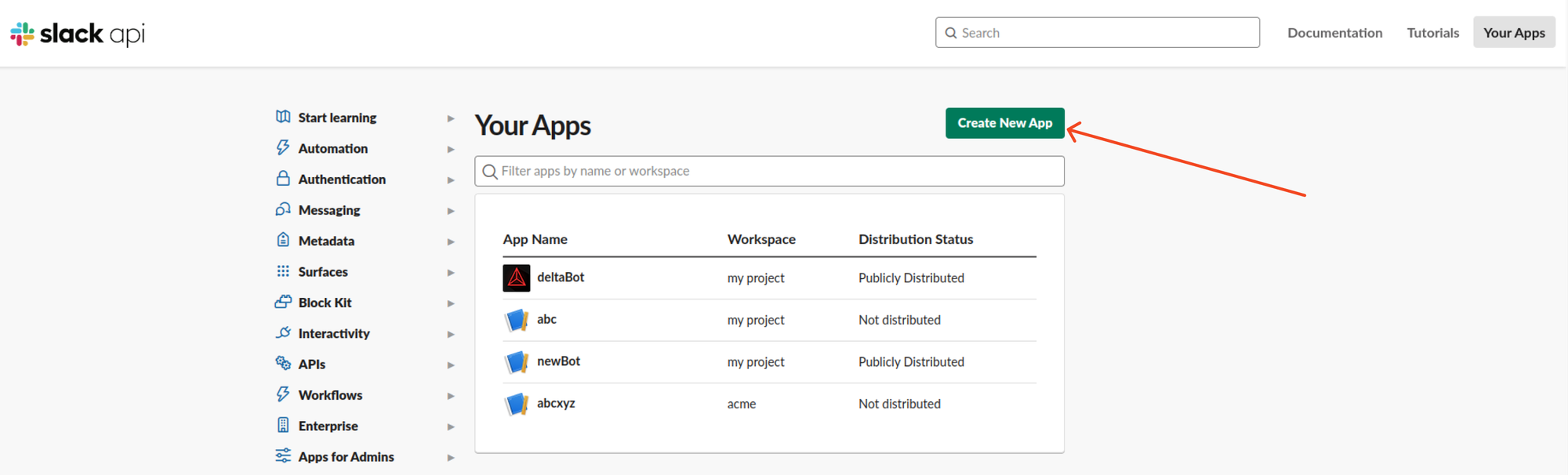
Task: Click the Enterprise building icon
Action: coord(283,425)
